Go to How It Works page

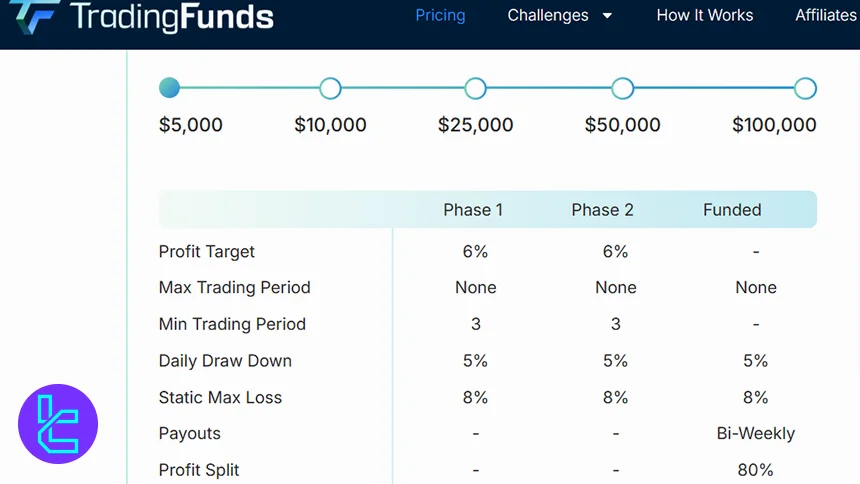tap(704, 15)
